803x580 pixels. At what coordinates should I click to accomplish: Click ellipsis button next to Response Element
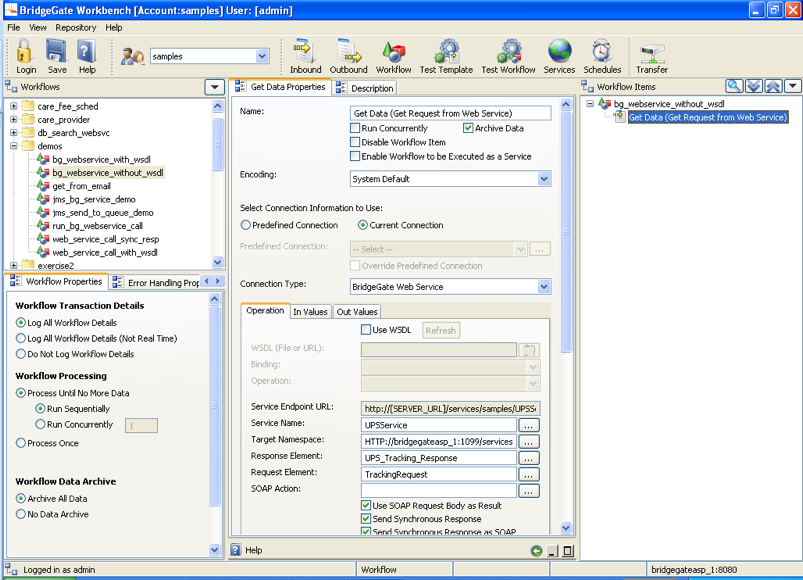click(529, 458)
